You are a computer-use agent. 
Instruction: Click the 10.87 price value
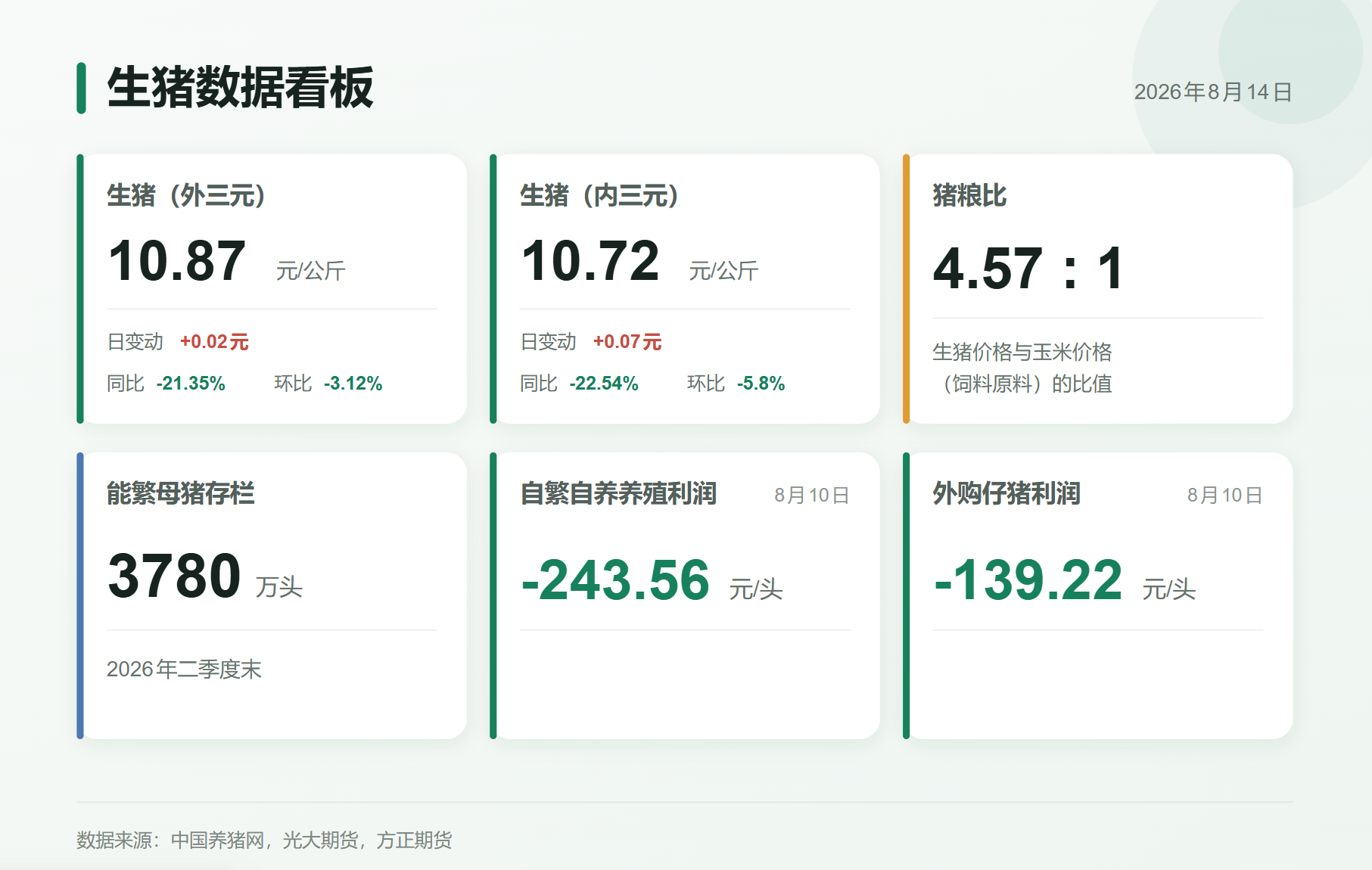point(177,261)
